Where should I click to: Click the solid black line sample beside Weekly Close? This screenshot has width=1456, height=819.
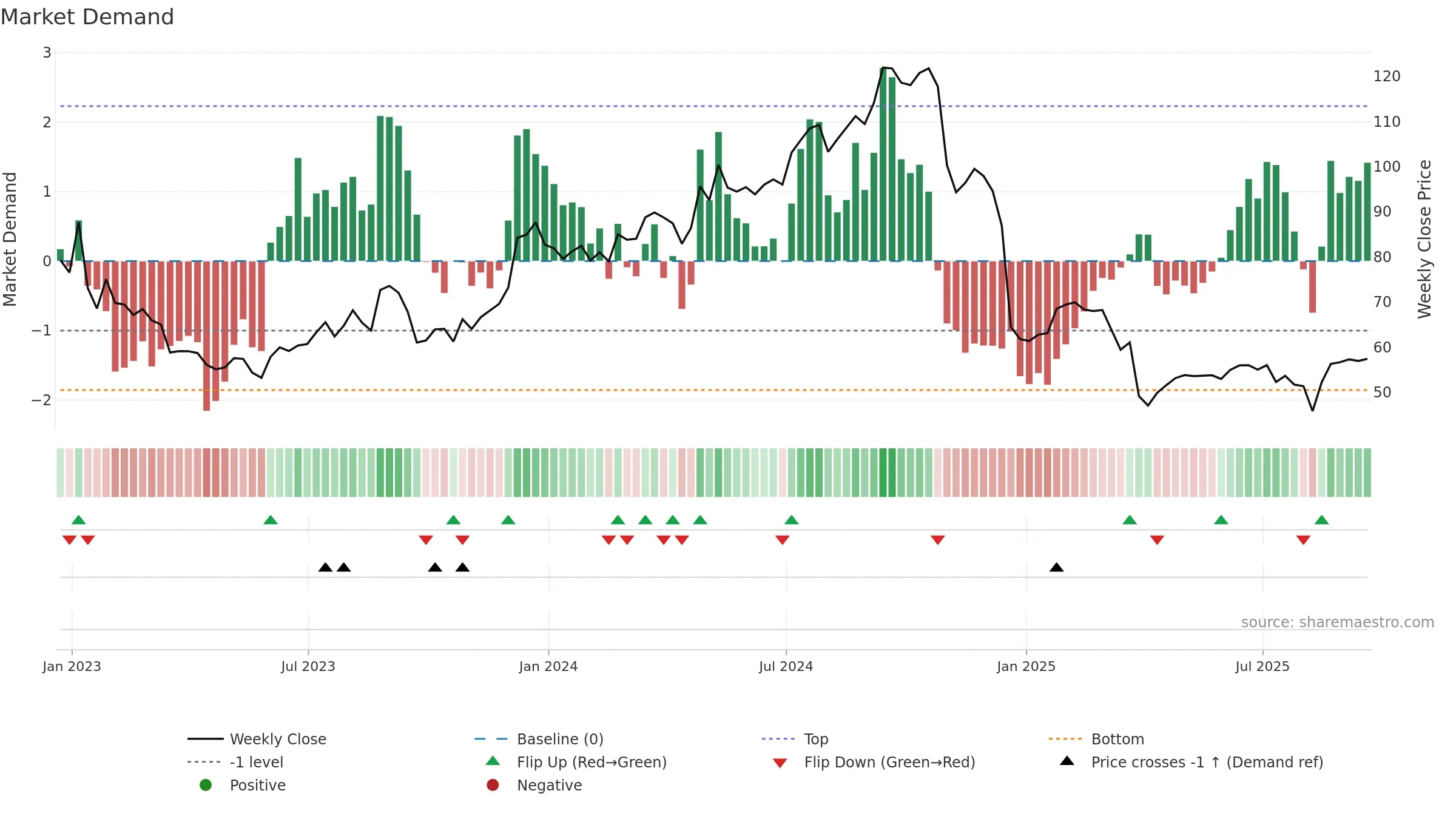[206, 739]
